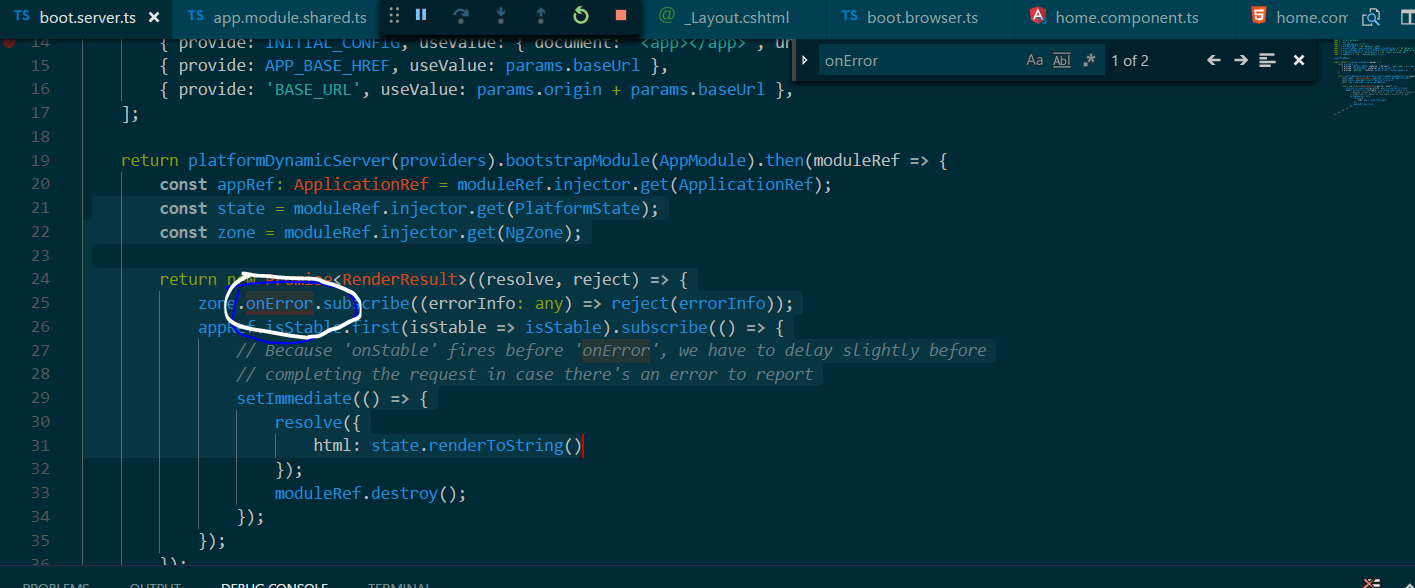Close the find widget
This screenshot has width=1415, height=588.
pos(1299,60)
